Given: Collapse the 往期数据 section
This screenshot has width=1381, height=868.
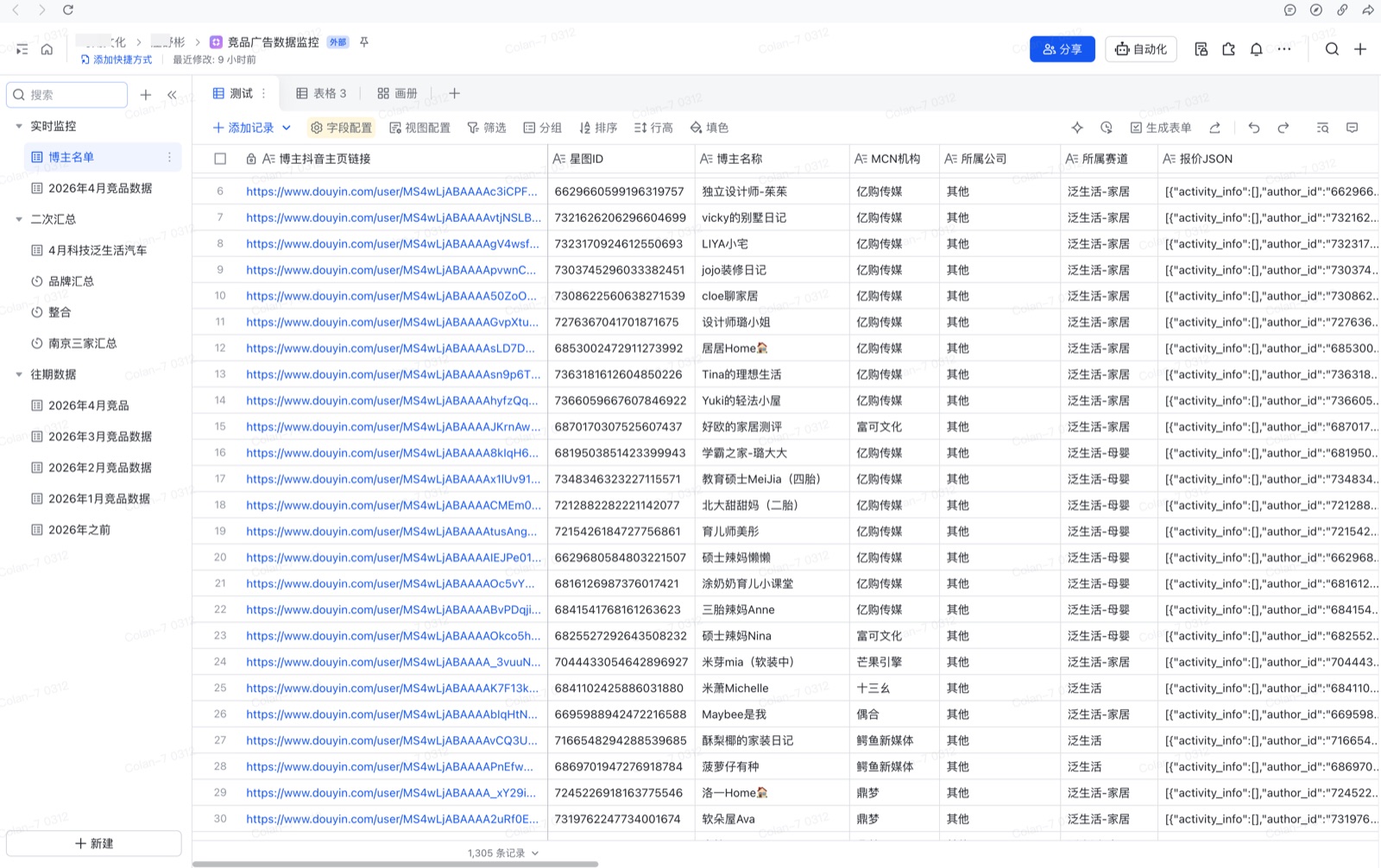Looking at the screenshot, I should pos(19,374).
